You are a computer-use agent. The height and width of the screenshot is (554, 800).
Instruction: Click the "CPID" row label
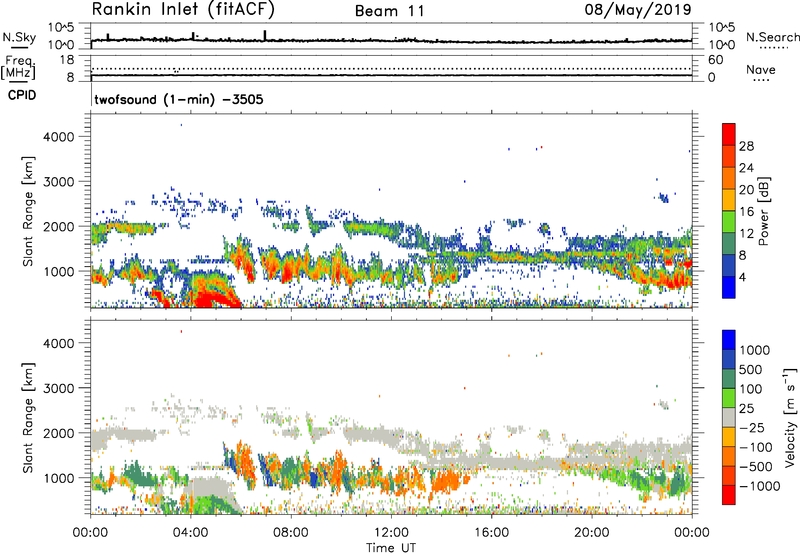coord(22,95)
